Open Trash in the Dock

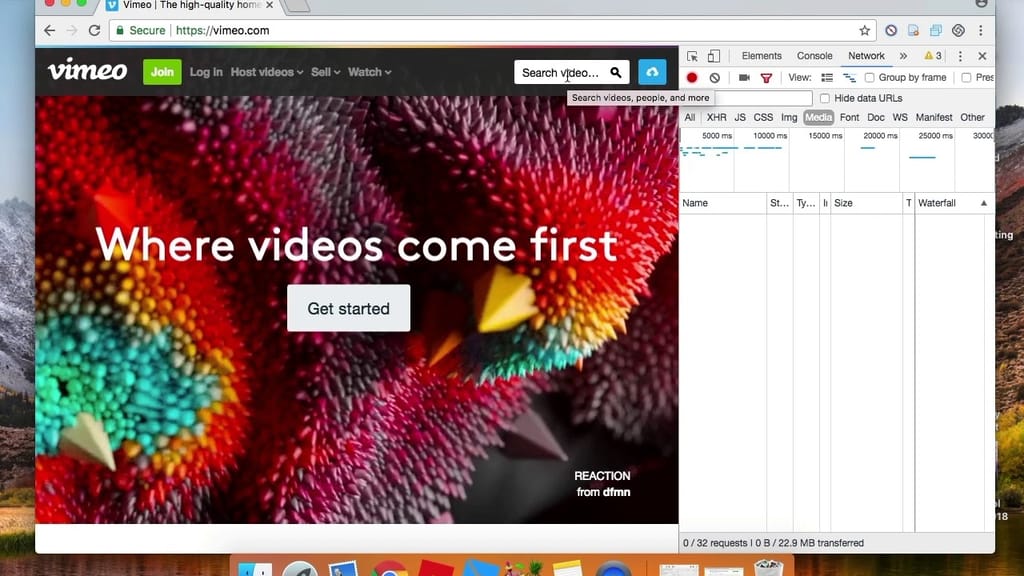(x=769, y=568)
